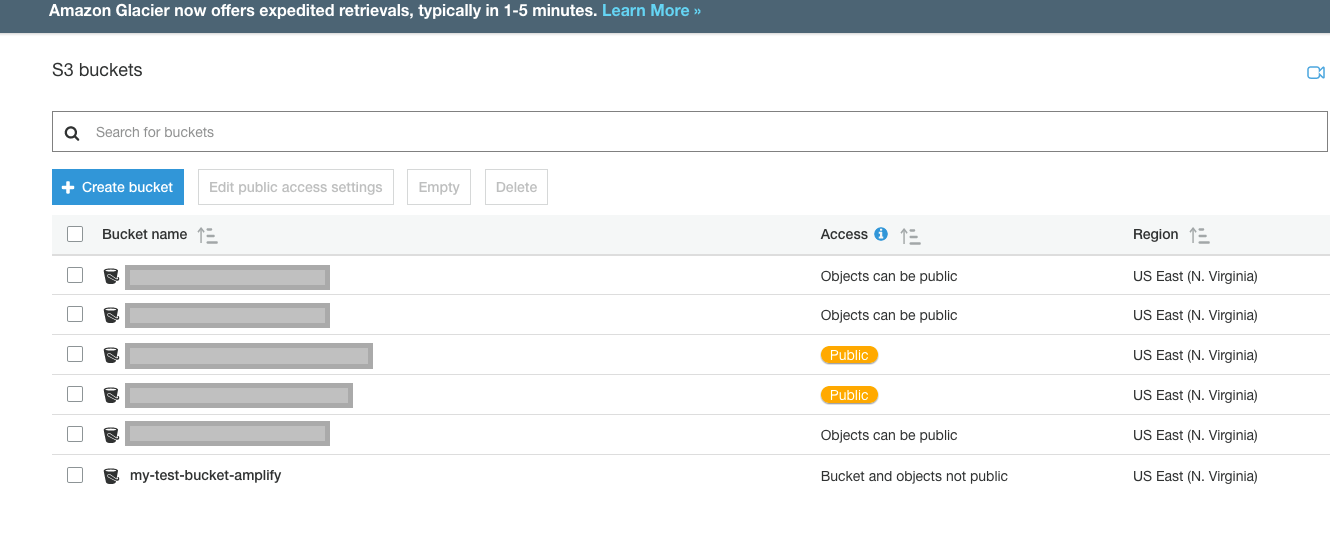This screenshot has width=1330, height=545.
Task: Click the S3 buckets heading
Action: [x=97, y=70]
